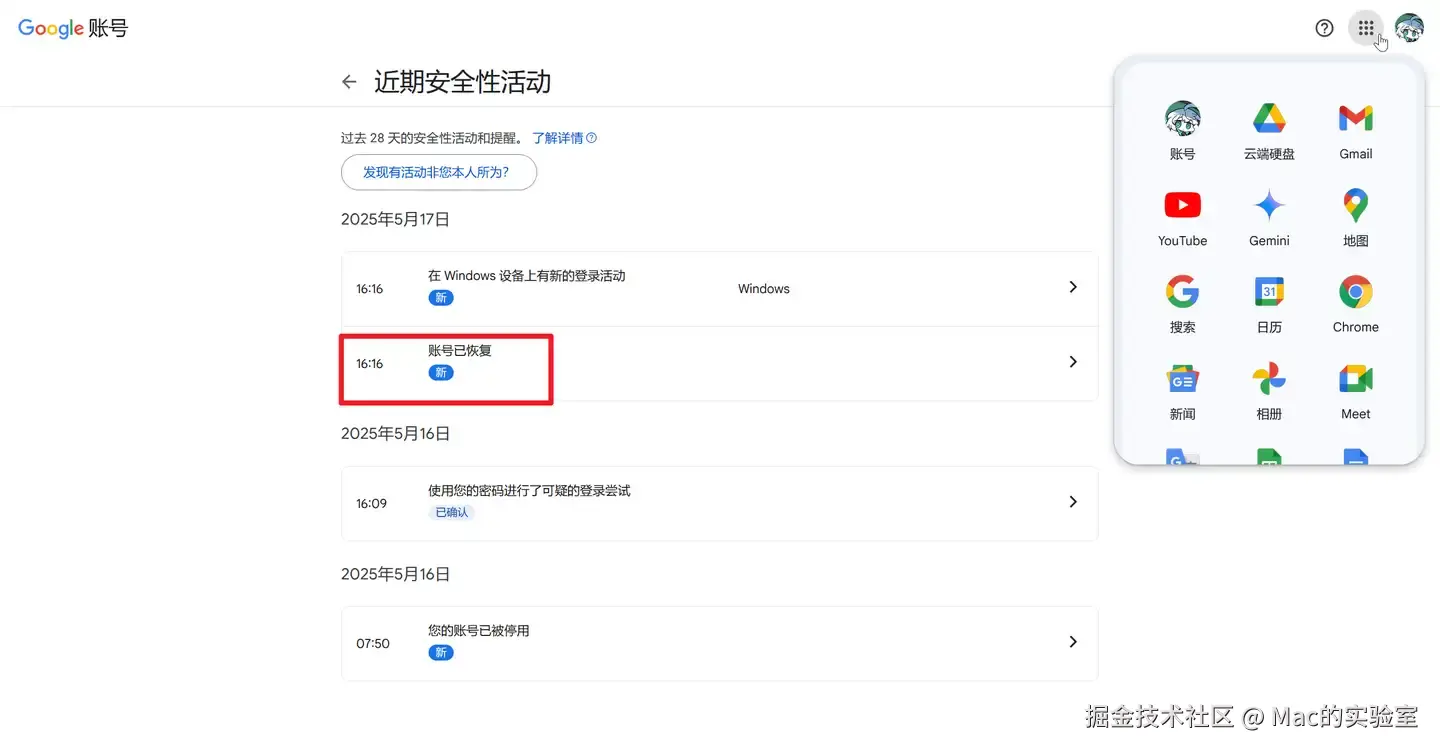Image resolution: width=1440 pixels, height=752 pixels.
Task: Click the info icon beside 了解详情
Action: [591, 138]
